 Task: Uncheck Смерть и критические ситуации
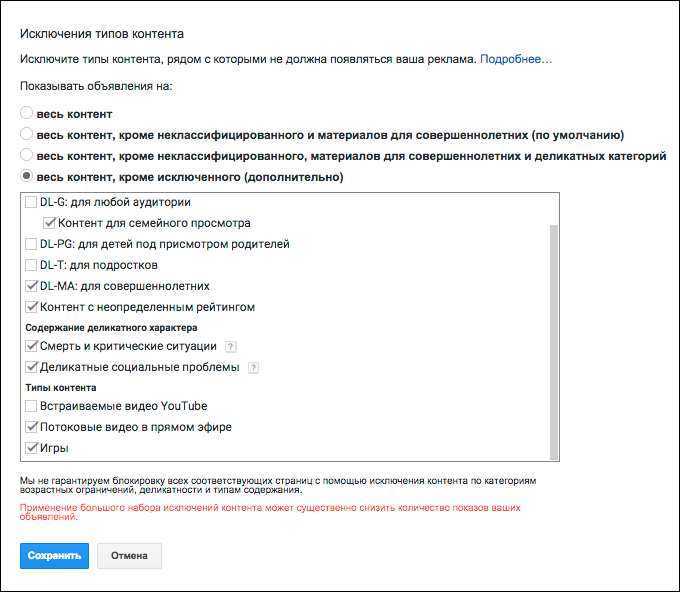pyautogui.click(x=31, y=346)
